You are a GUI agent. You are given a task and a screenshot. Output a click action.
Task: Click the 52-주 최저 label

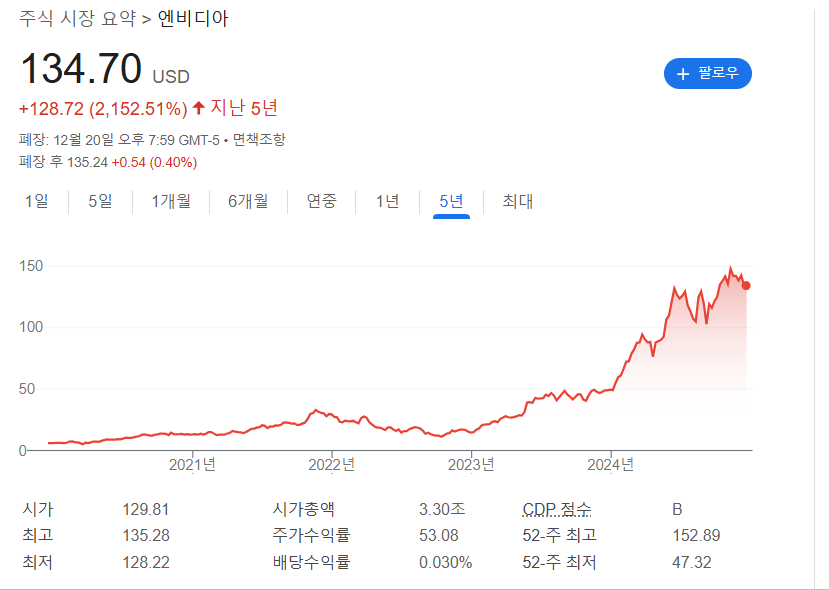click(559, 561)
